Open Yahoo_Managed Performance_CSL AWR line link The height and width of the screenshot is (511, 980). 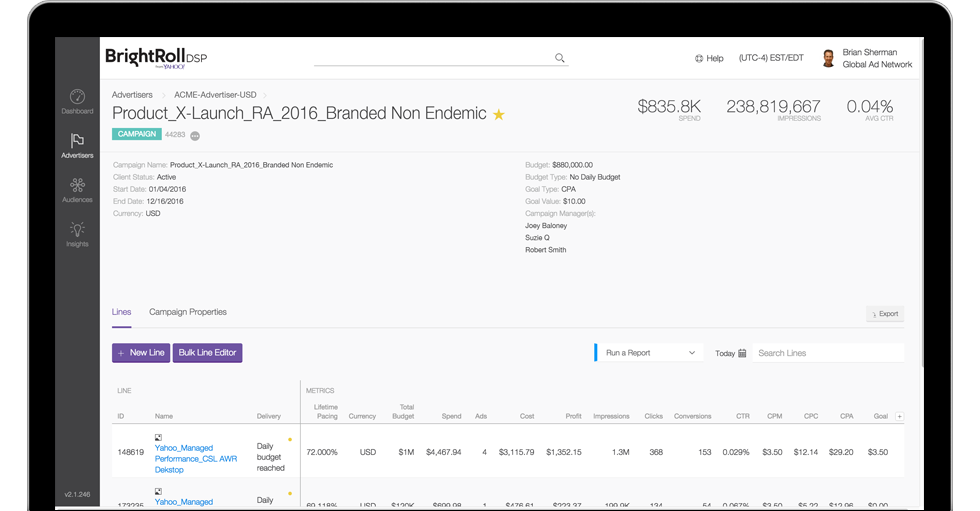coord(196,459)
